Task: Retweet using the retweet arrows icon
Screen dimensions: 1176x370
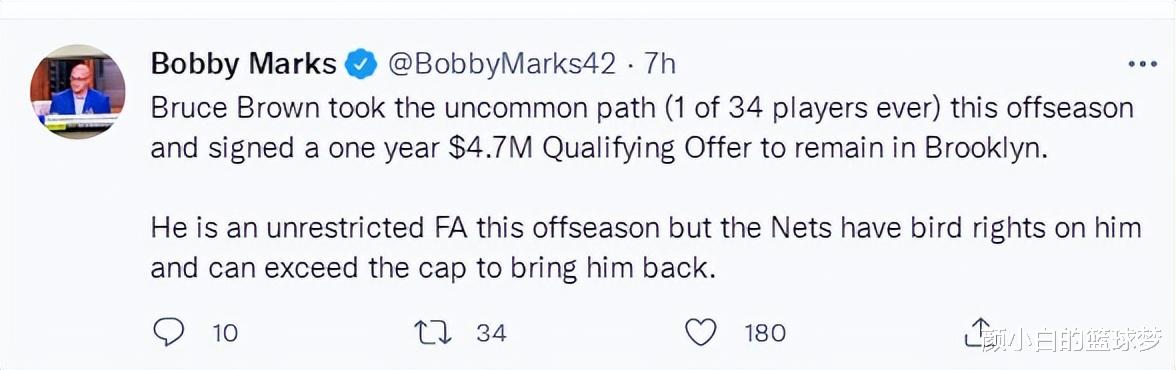Action: point(434,332)
